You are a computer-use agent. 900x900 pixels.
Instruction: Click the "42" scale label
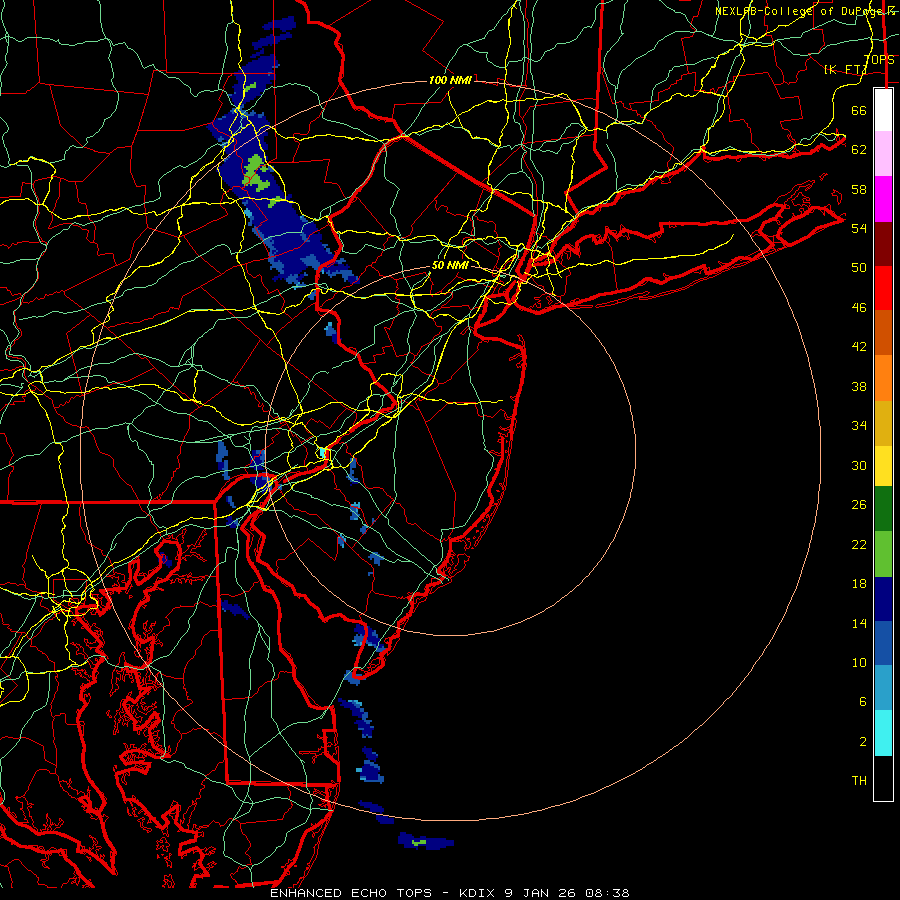859,347
